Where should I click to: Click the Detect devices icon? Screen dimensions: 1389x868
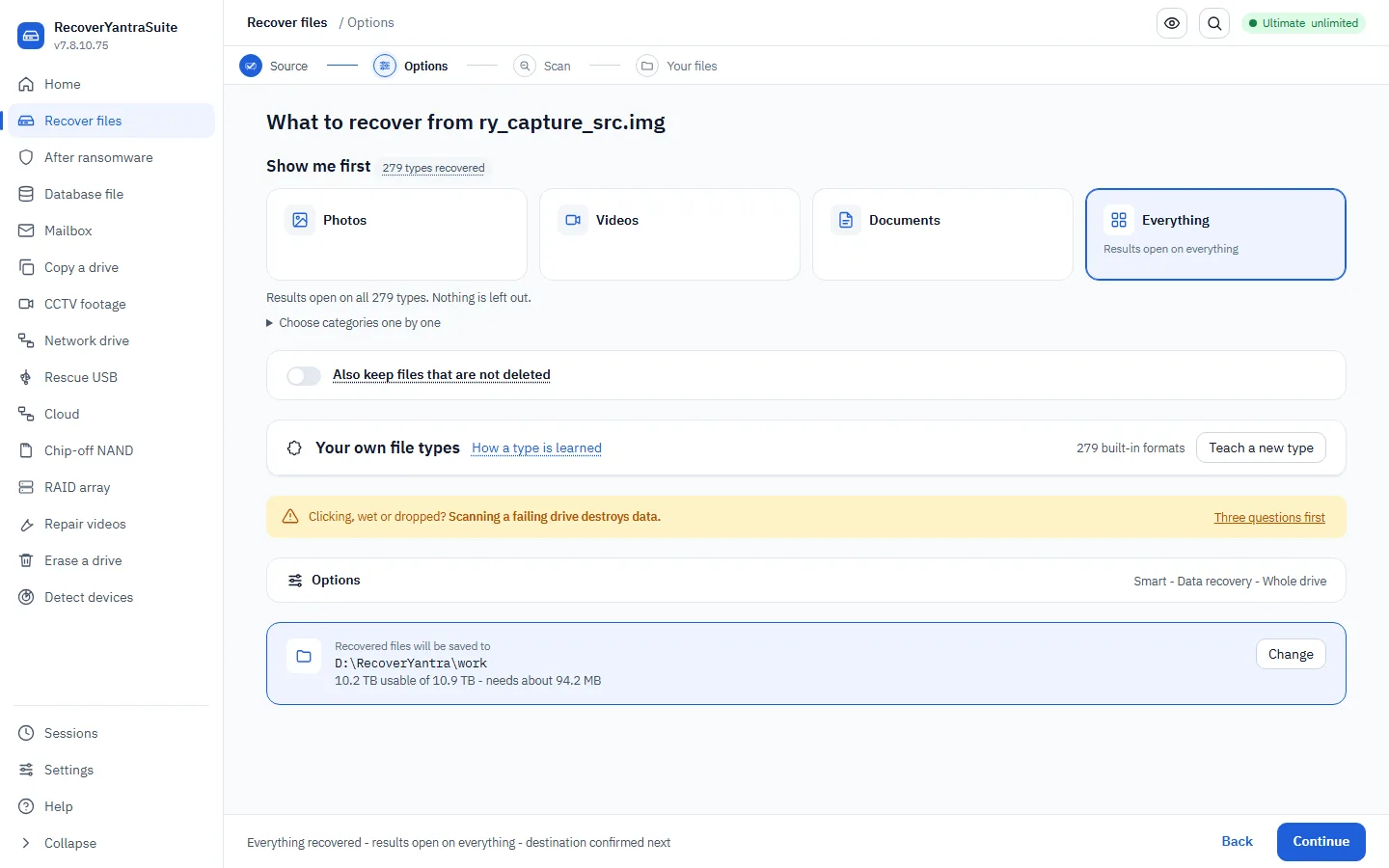click(x=26, y=597)
